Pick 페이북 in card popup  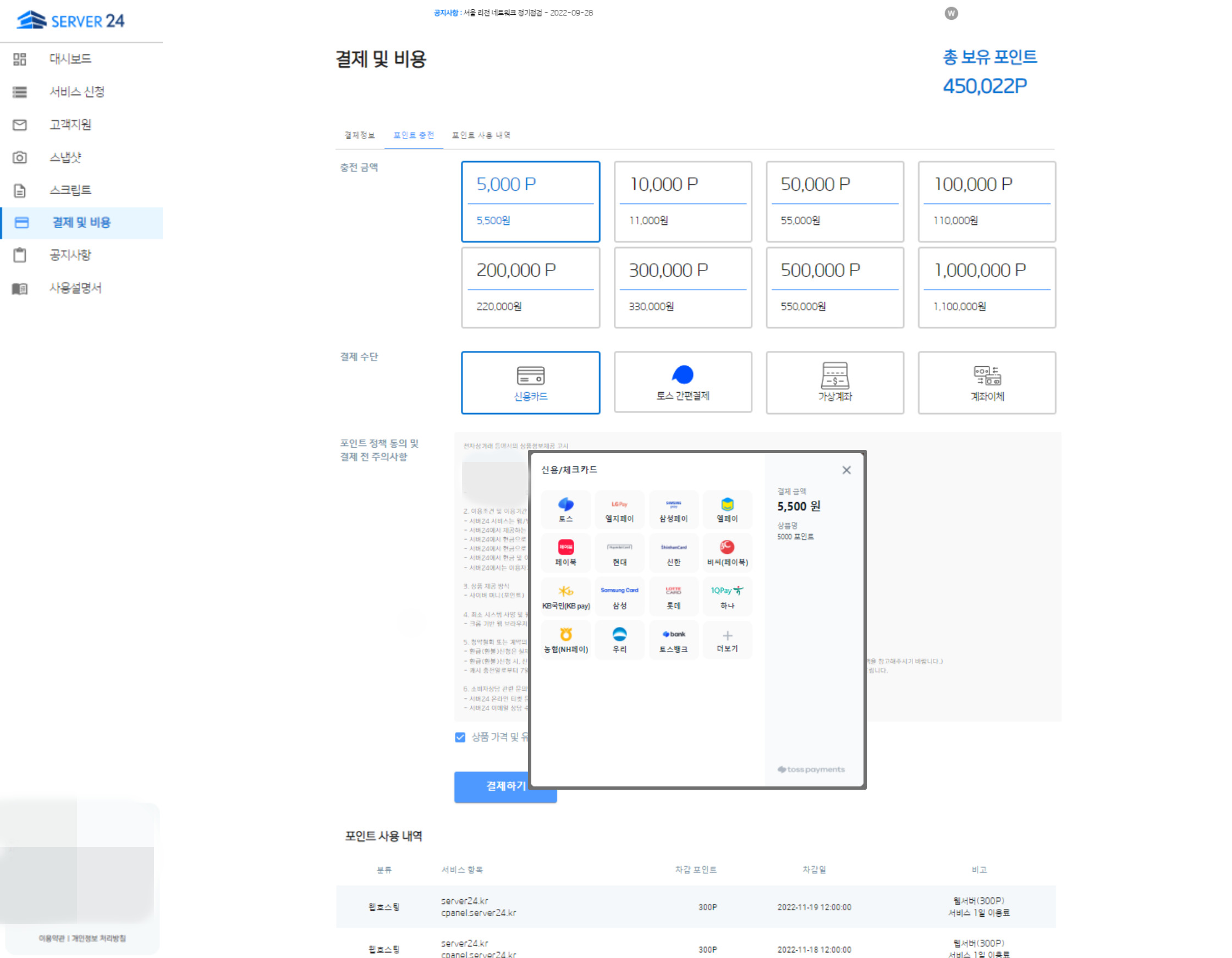click(x=566, y=553)
